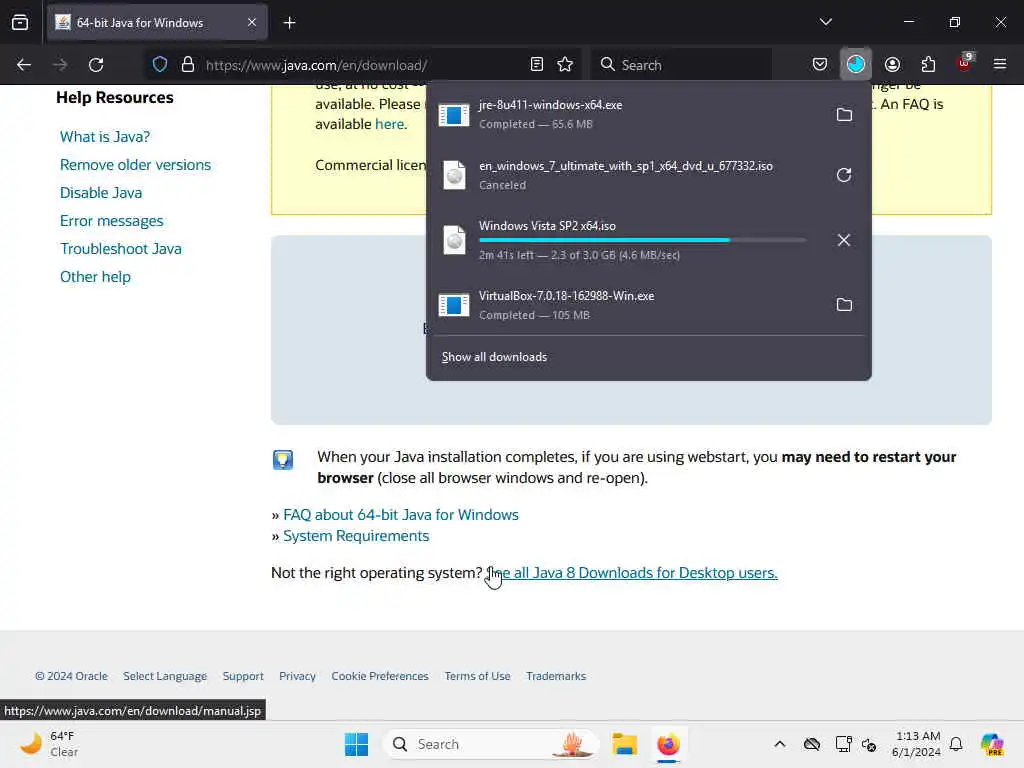The image size is (1024, 768).
Task: Click the Firefox taskbar icon
Action: pyautogui.click(x=668, y=744)
